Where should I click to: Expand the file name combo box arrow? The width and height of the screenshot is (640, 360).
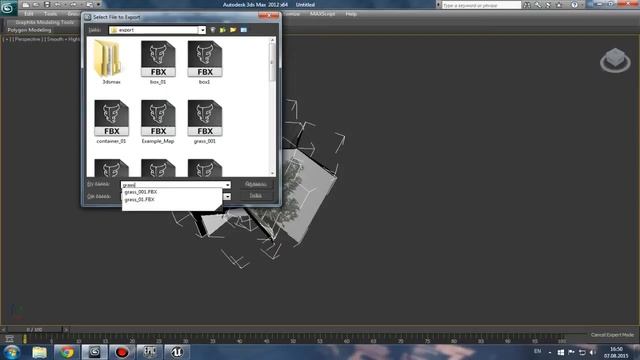(x=228, y=184)
